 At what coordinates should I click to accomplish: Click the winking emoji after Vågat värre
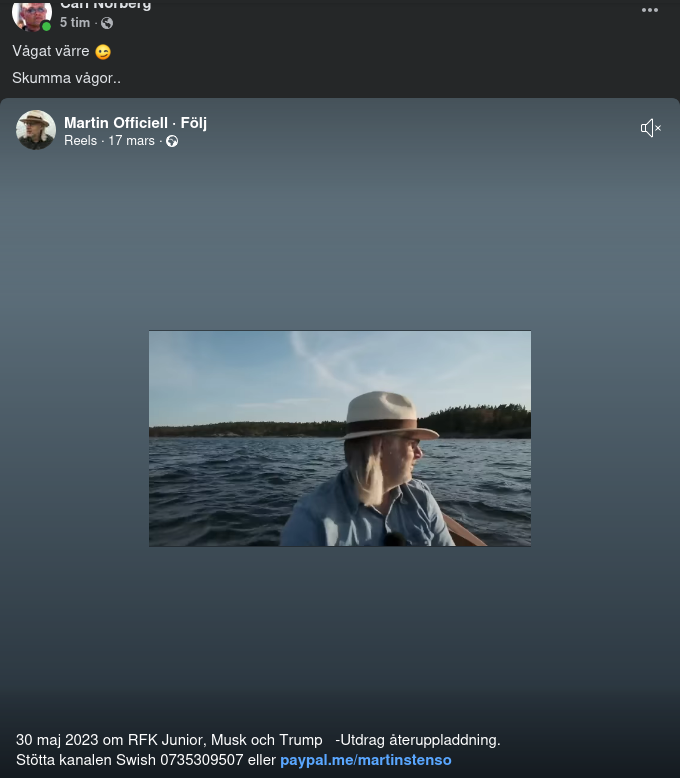pos(103,52)
